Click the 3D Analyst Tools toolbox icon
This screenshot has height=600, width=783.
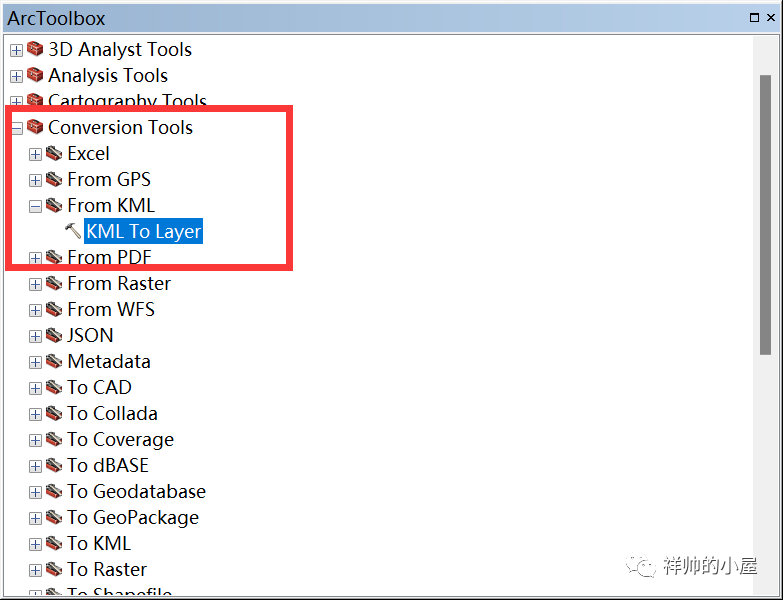pyautogui.click(x=35, y=49)
